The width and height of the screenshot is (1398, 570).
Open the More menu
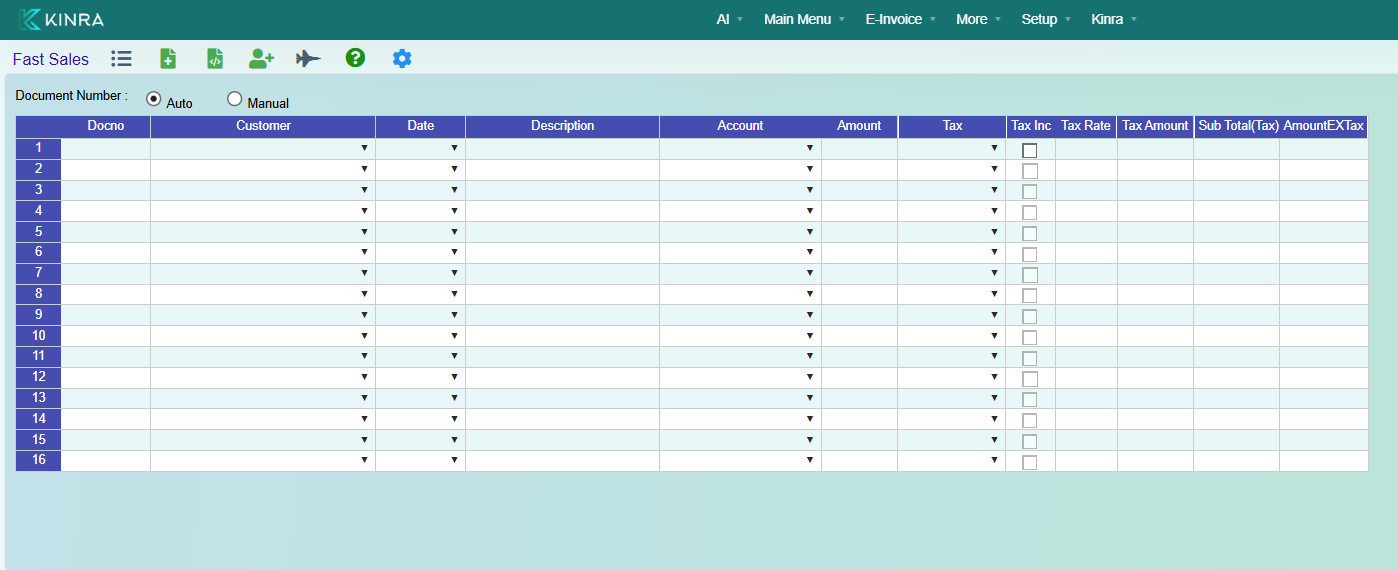pos(977,19)
